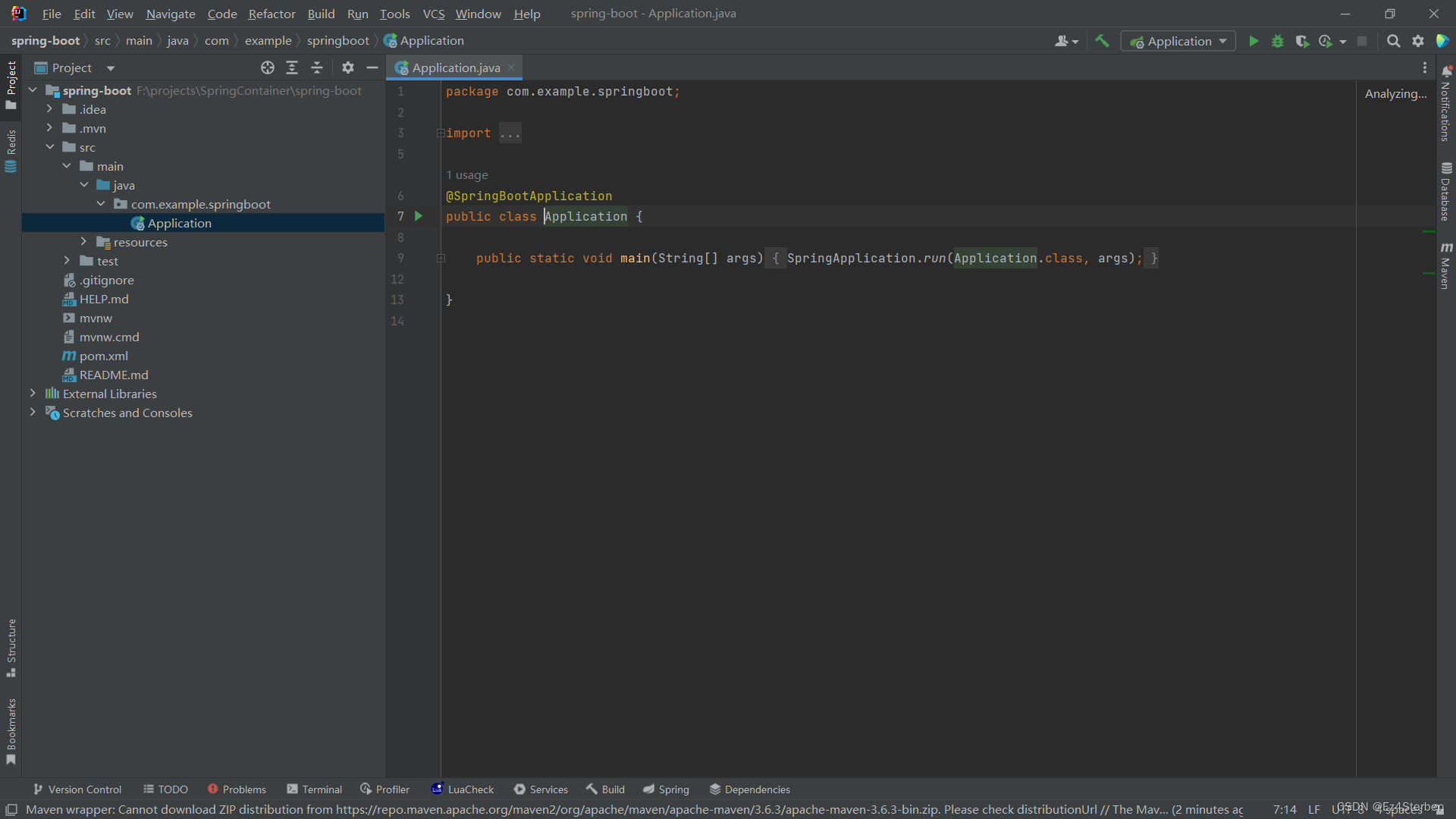Viewport: 1456px width, 819px height.
Task: Close the Application.java tab
Action: tap(511, 67)
